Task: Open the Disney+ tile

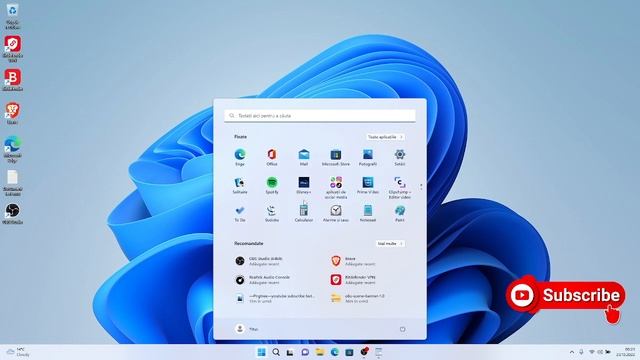Action: (304, 185)
